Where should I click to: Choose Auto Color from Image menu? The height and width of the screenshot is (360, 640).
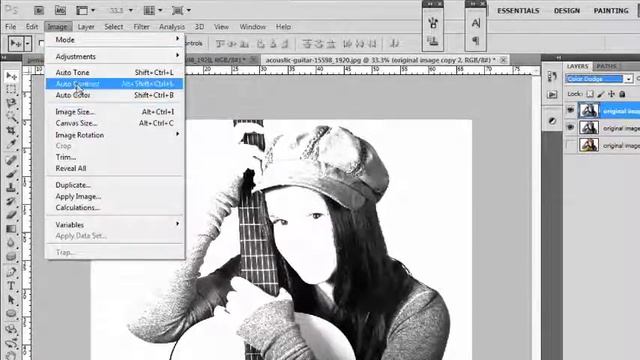115,95
